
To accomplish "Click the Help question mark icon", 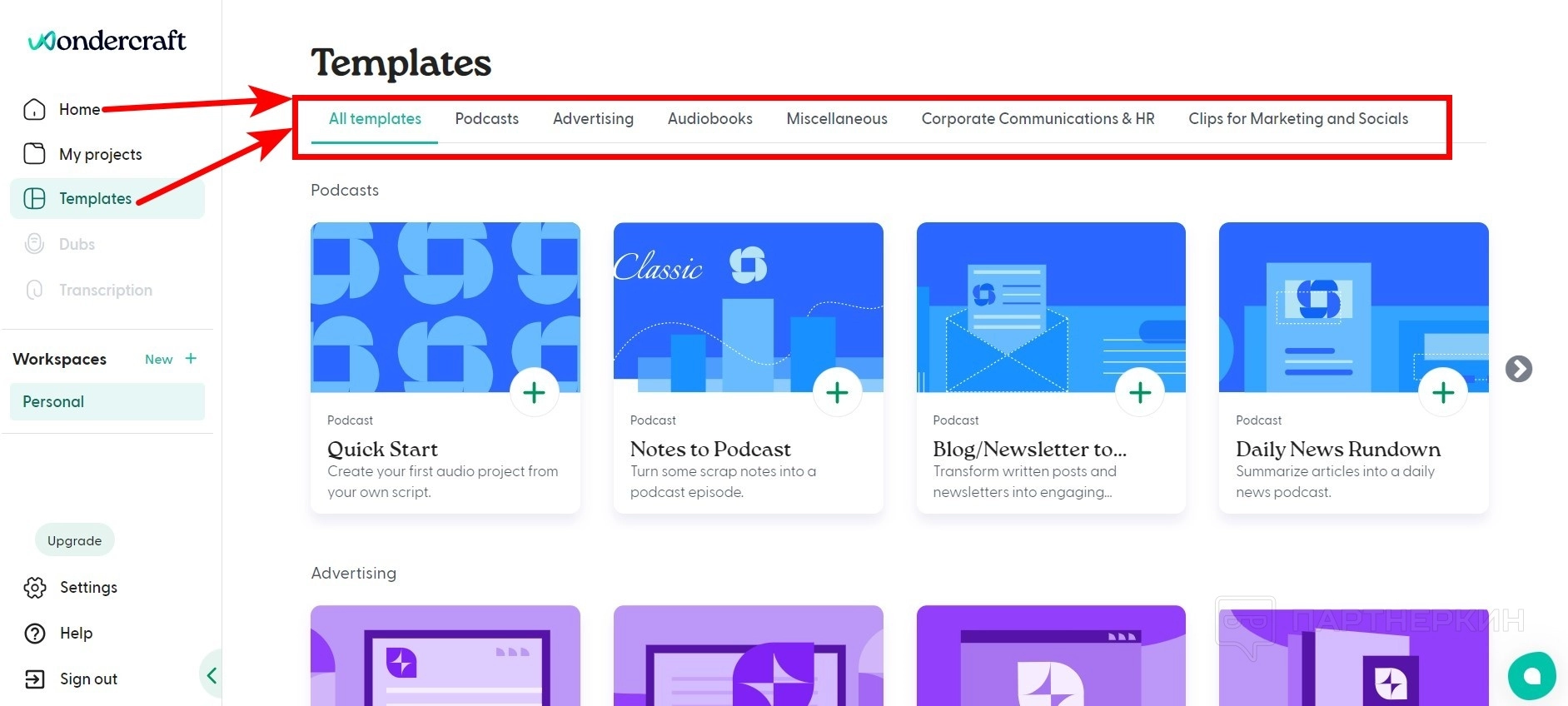I will [35, 634].
